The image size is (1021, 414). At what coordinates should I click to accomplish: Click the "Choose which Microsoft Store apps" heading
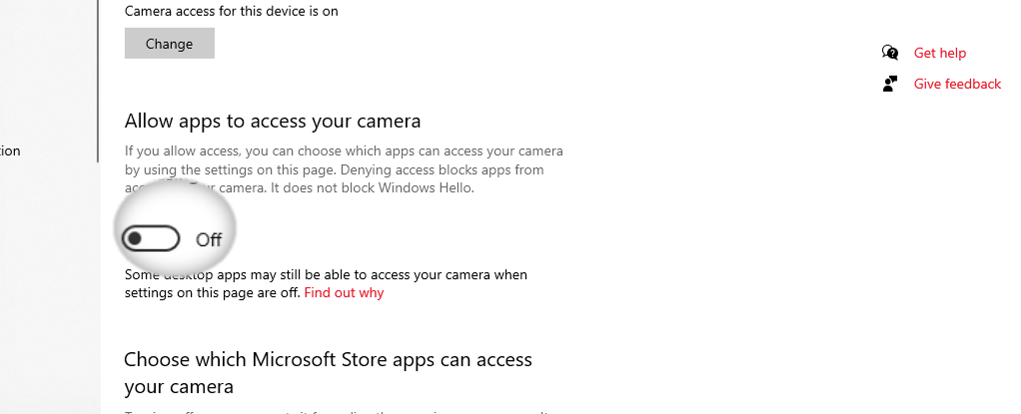coord(327,359)
